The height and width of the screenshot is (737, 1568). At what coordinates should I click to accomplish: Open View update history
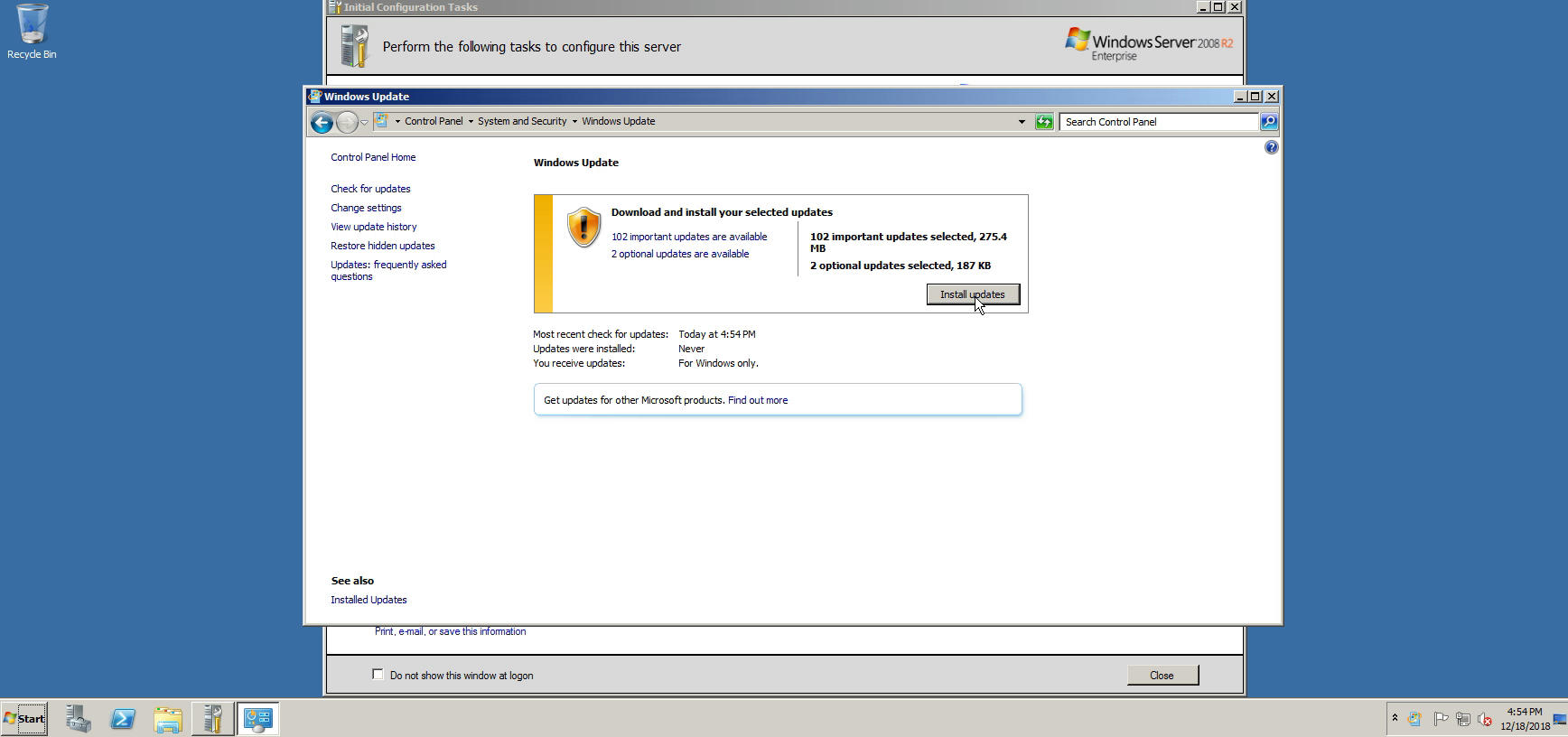coord(374,227)
